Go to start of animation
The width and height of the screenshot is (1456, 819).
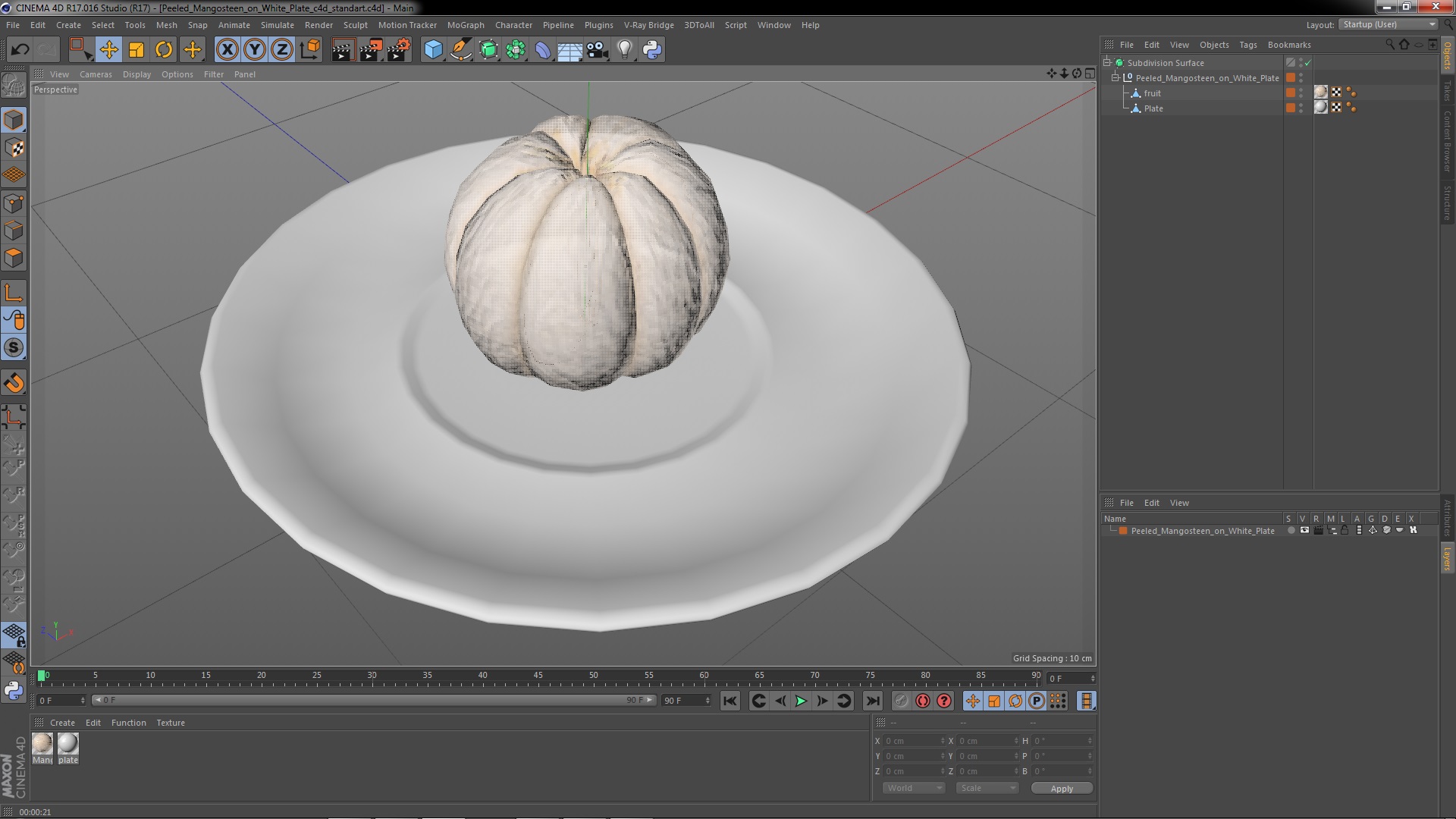730,701
